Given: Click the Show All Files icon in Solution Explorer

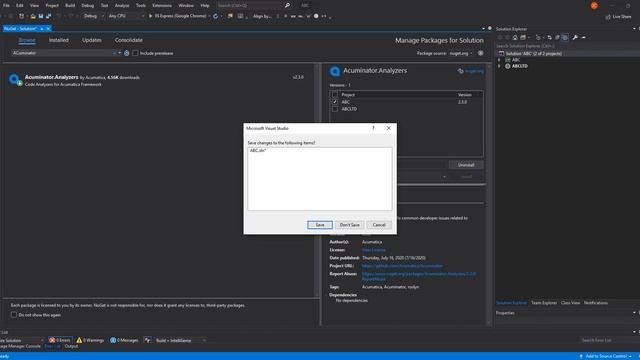Looking at the screenshot, I should (565, 38).
